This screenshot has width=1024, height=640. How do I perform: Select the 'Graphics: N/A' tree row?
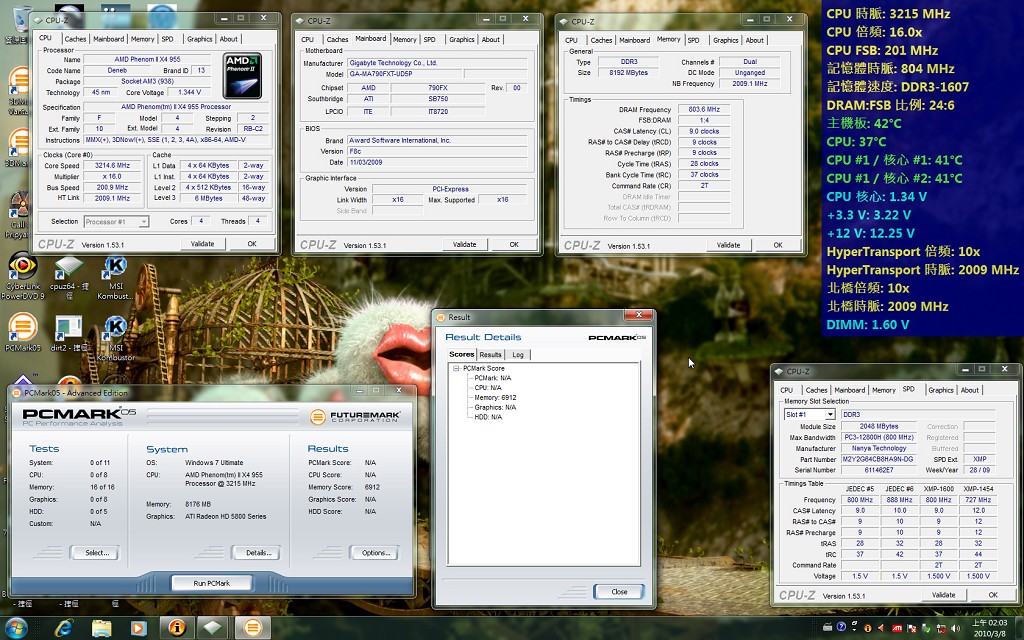point(495,408)
